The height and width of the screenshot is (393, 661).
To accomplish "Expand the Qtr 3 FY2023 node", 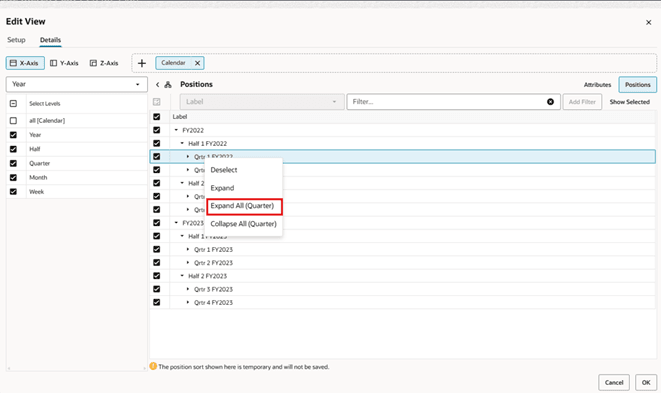I will click(x=188, y=289).
